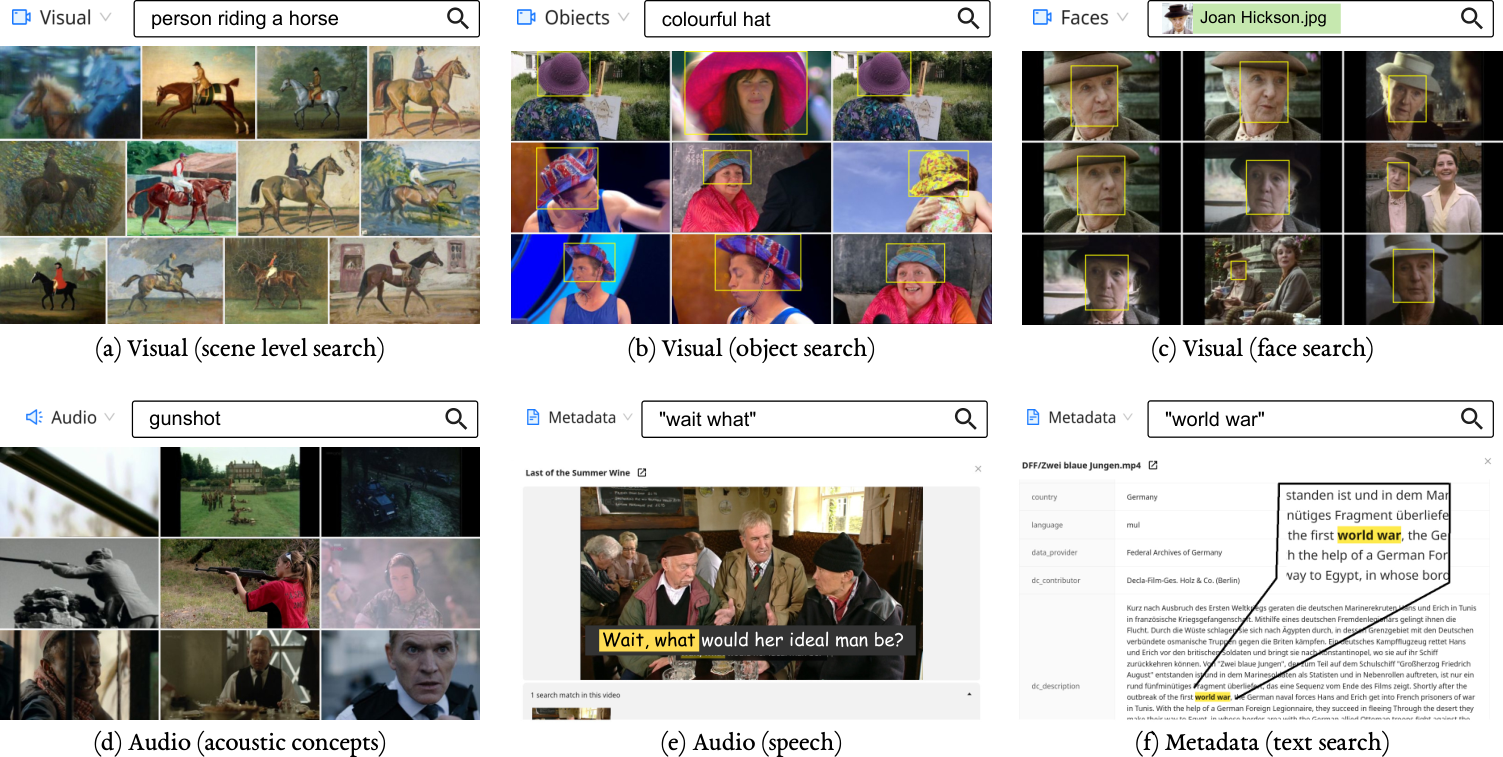Select the country house lawn thumbnail
The image size is (1503, 757).
point(239,492)
